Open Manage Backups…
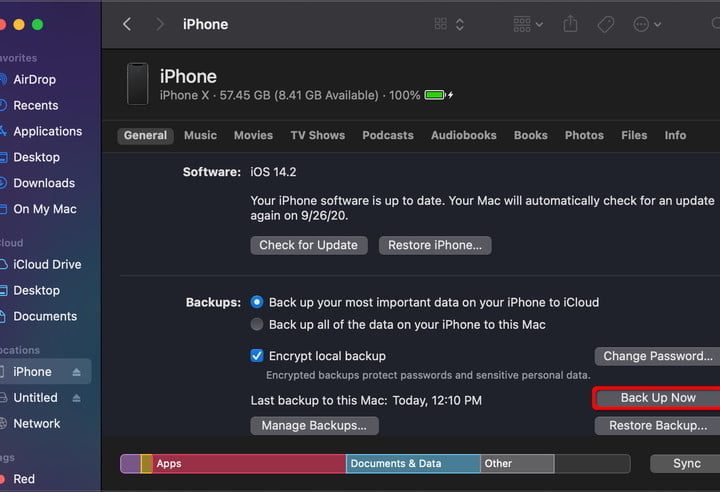This screenshot has width=720, height=492. 315,425
